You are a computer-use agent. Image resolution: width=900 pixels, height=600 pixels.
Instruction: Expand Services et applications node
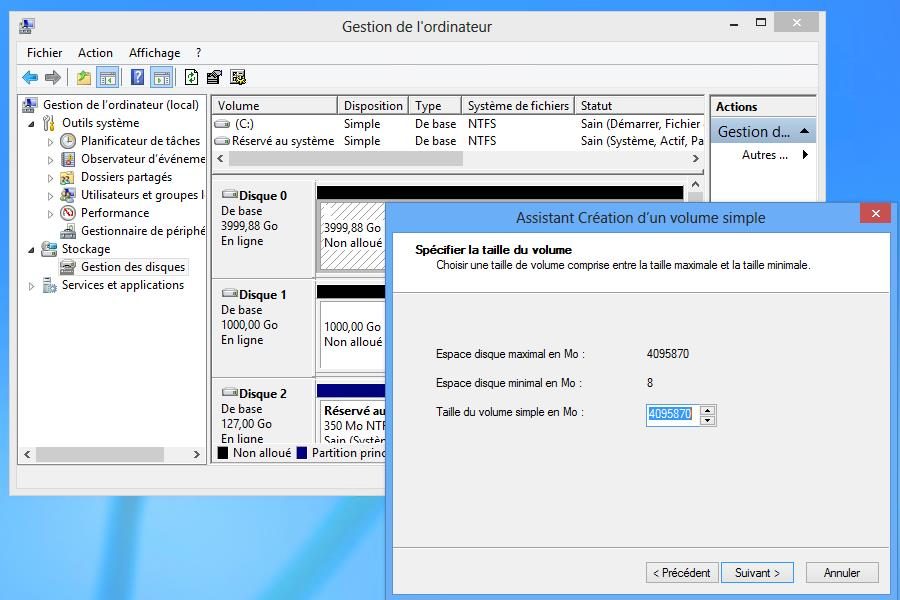31,286
